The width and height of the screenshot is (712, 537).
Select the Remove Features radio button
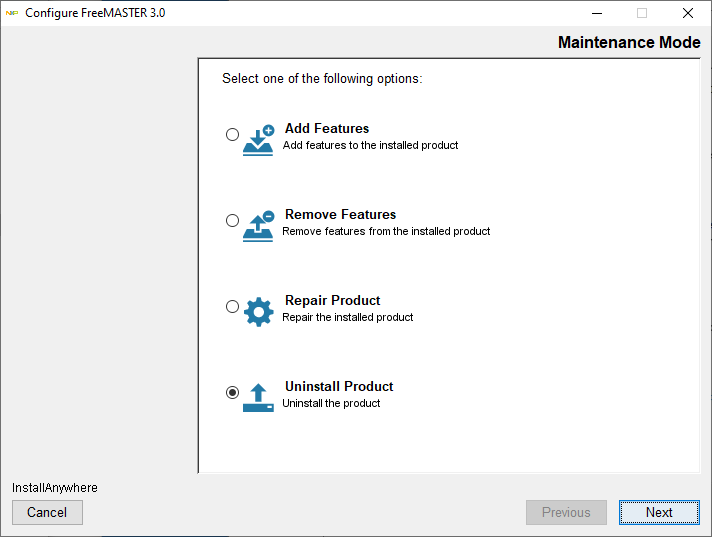point(233,221)
